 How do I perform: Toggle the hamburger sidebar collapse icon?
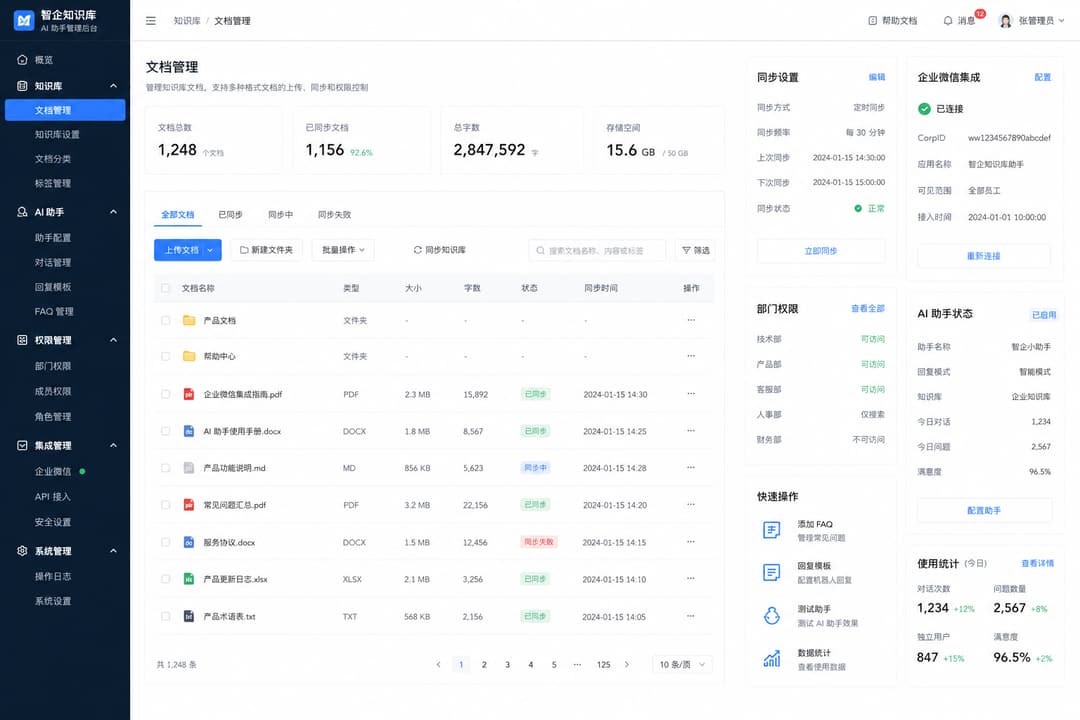[x=151, y=21]
